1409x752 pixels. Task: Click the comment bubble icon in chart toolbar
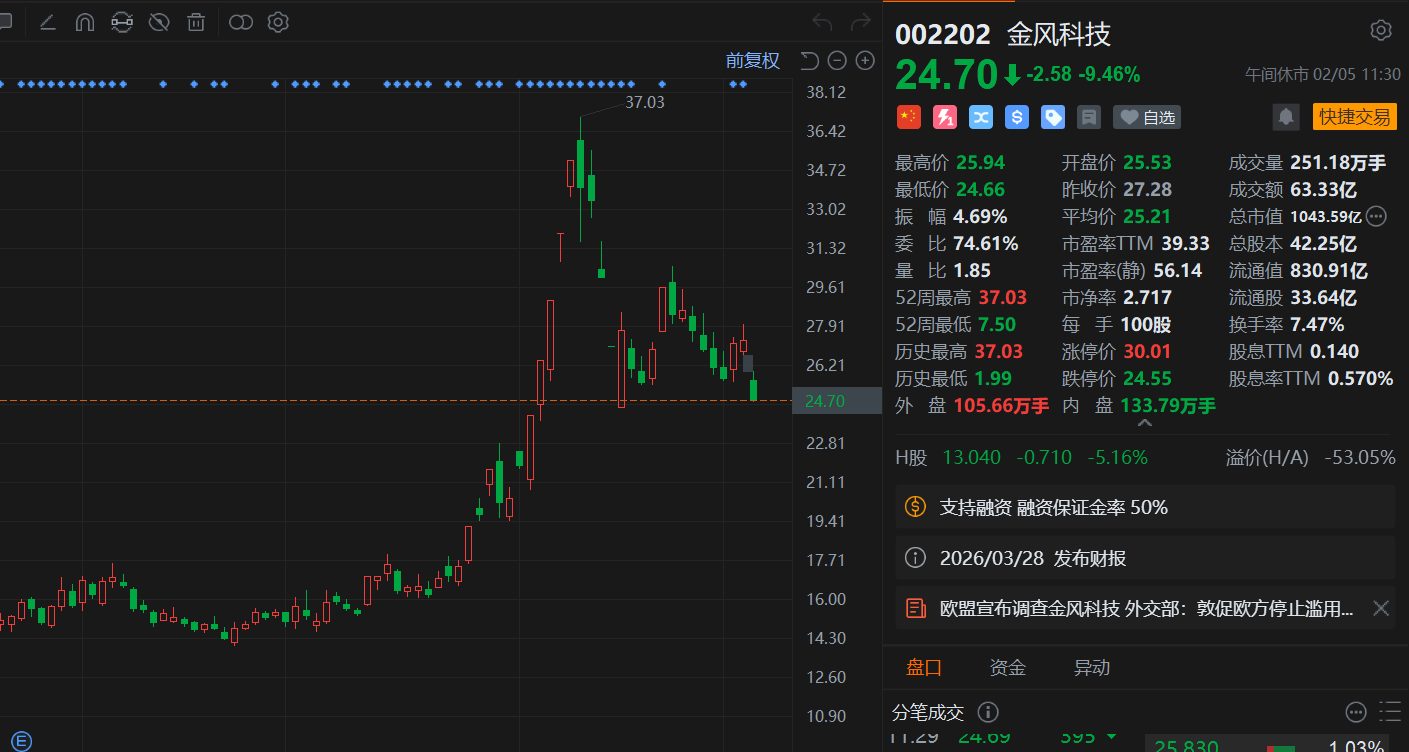pos(5,22)
